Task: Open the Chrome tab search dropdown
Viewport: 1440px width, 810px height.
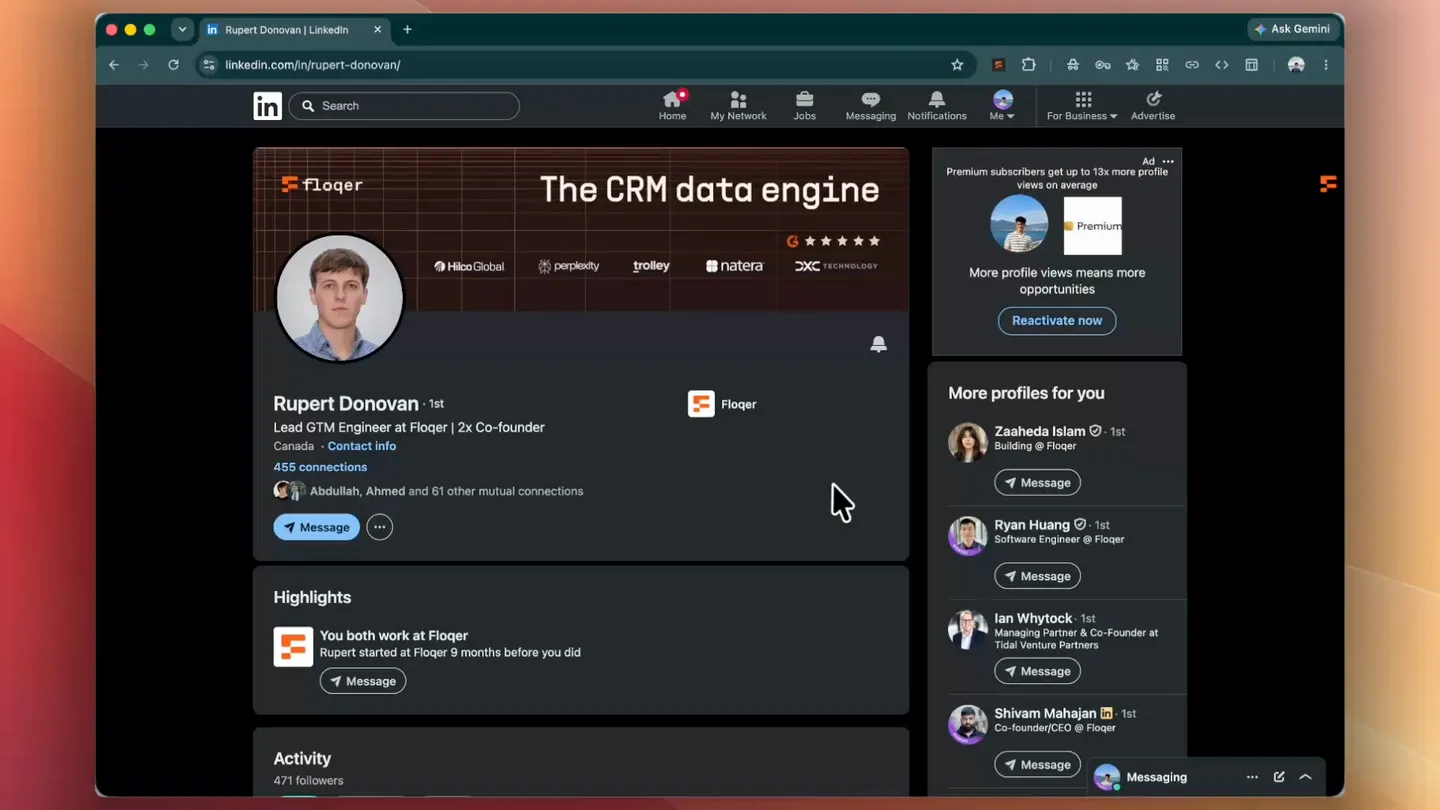Action: point(182,30)
